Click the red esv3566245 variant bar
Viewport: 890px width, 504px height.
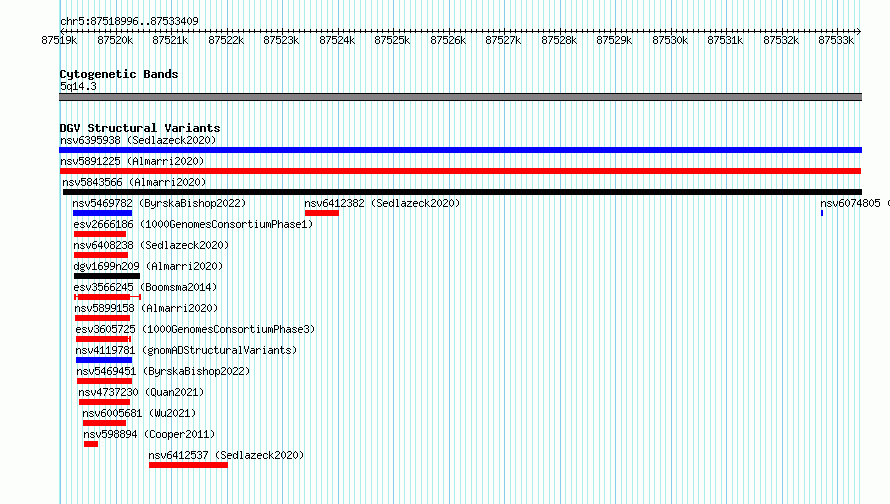(x=107, y=297)
